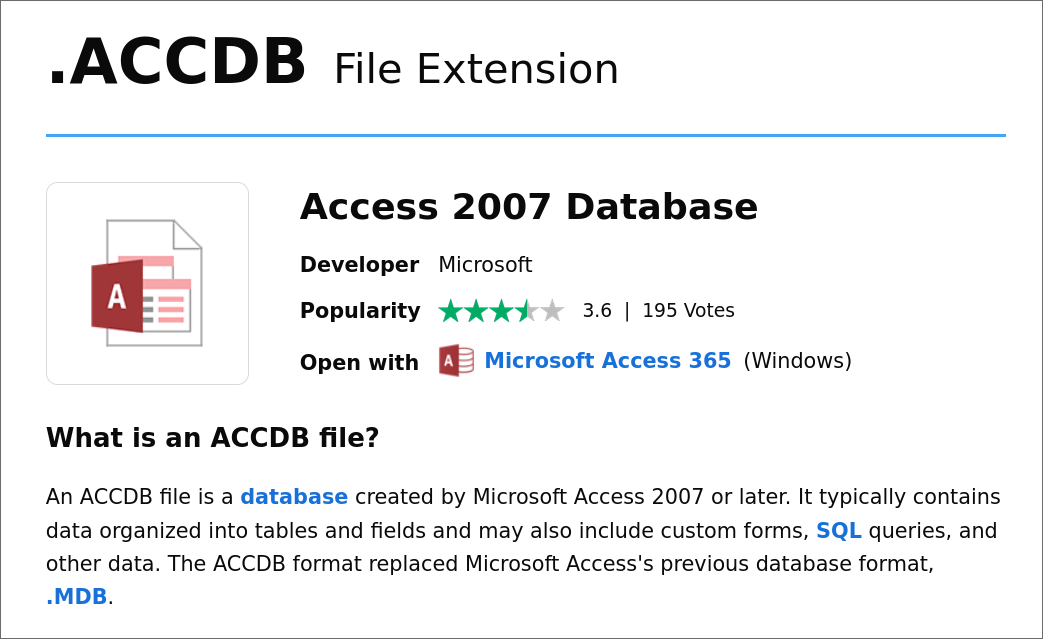This screenshot has height=639, width=1043.
Task: Click the 'File Extension' title text
Action: click(476, 69)
